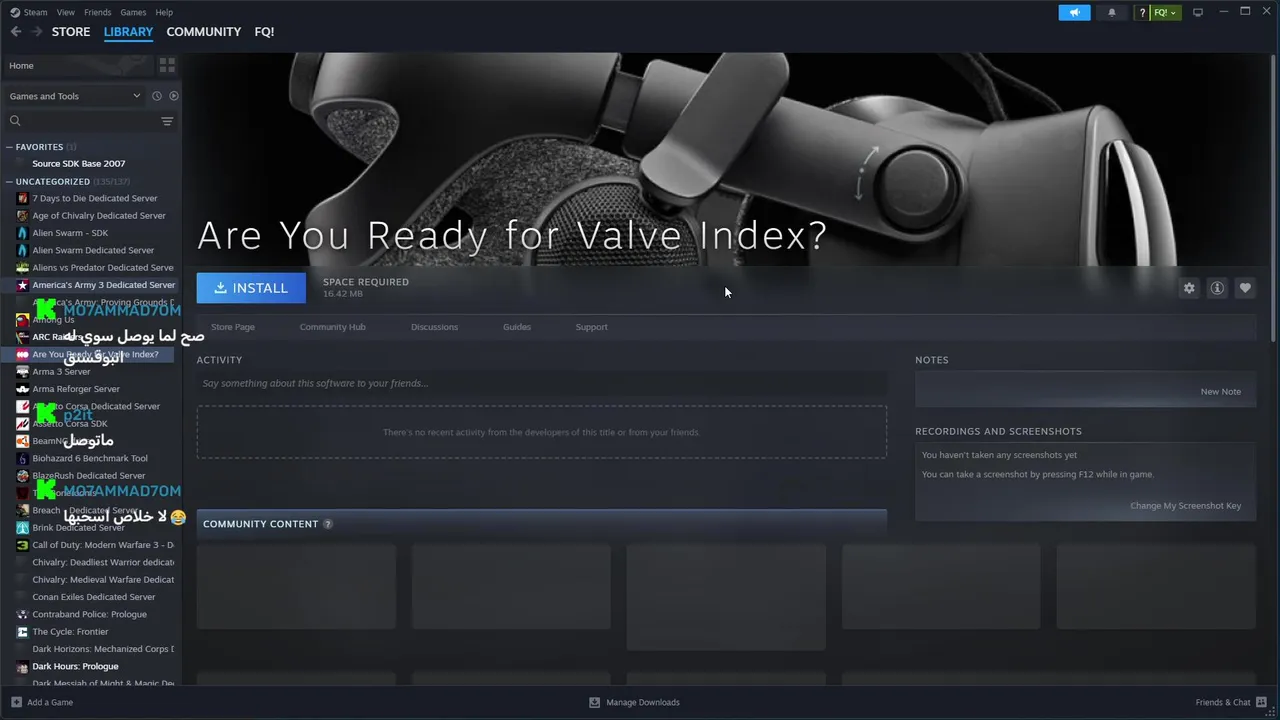Click the activity status text field
This screenshot has width=1280, height=720.
541,383
